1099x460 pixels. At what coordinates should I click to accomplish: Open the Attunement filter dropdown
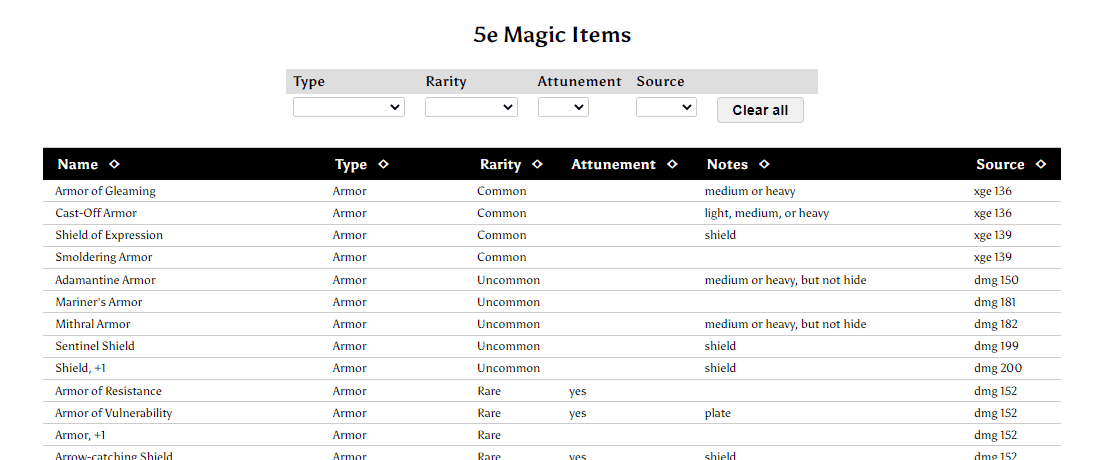click(x=564, y=107)
